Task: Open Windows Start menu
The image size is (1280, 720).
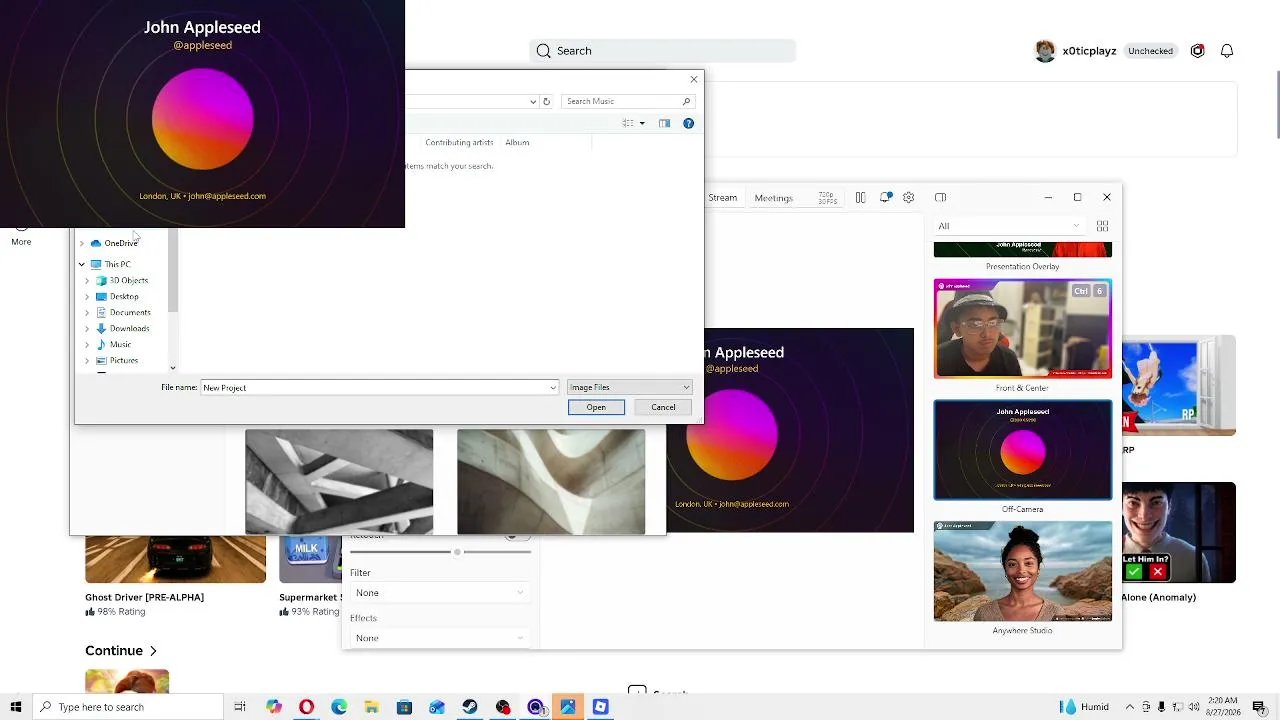Action: point(16,707)
